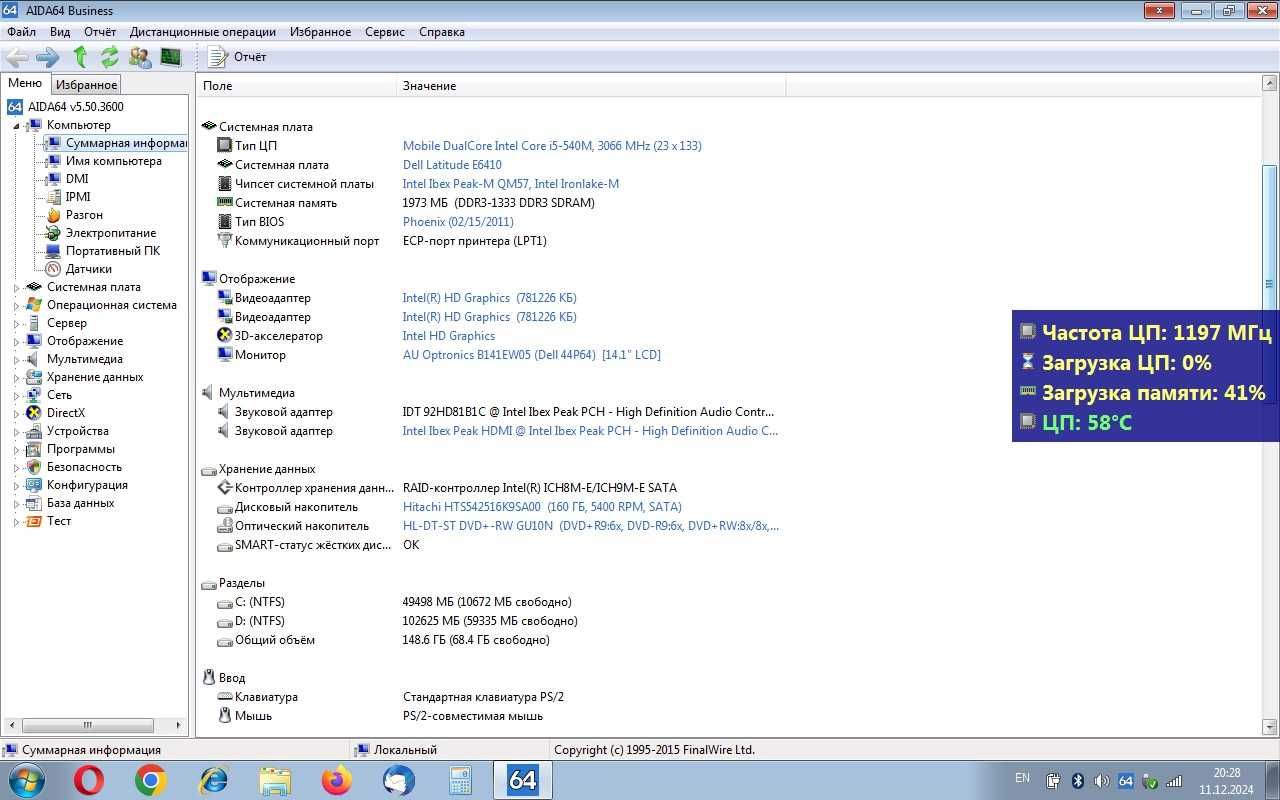Select Имя компьютера in the tree
This screenshot has width=1280, height=800.
tap(113, 161)
